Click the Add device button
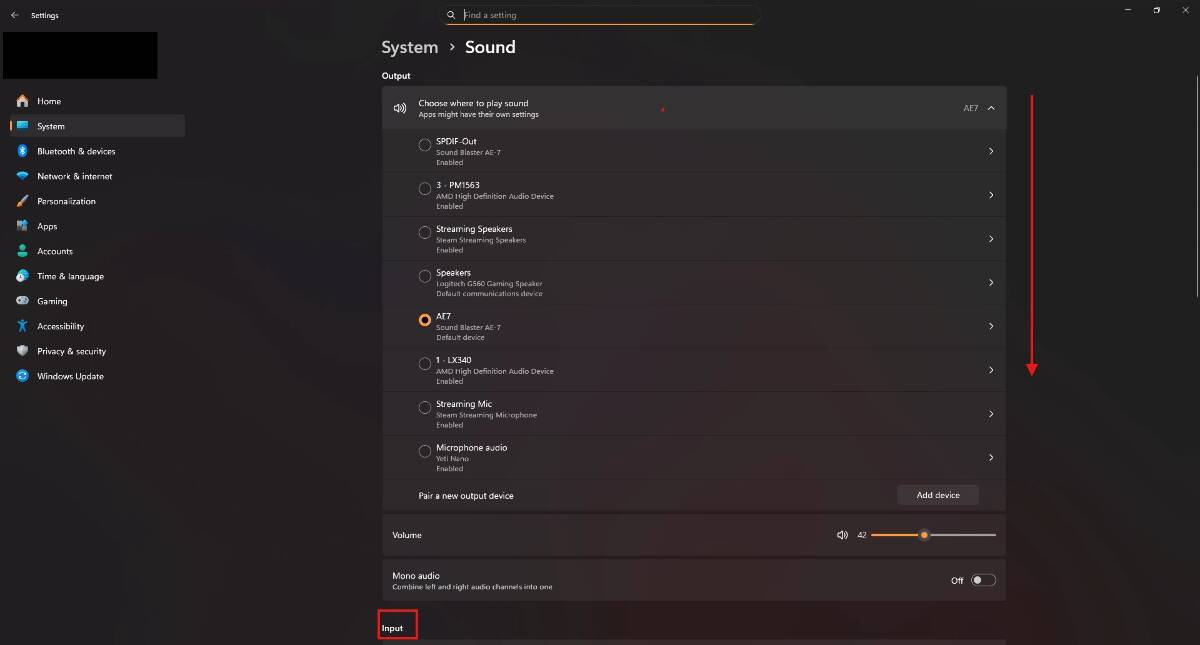The height and width of the screenshot is (645, 1200). coord(937,495)
